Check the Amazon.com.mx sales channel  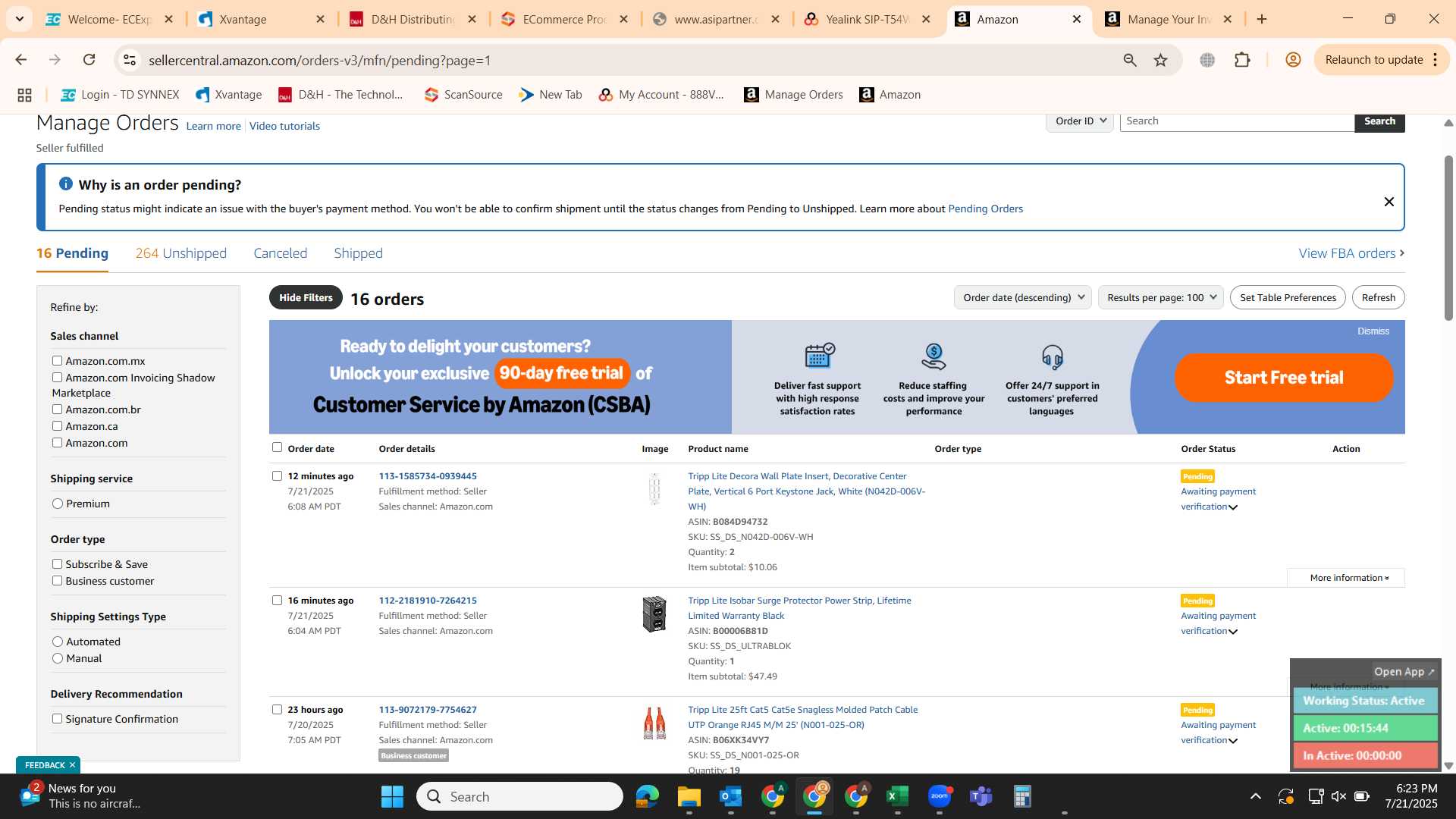click(57, 361)
